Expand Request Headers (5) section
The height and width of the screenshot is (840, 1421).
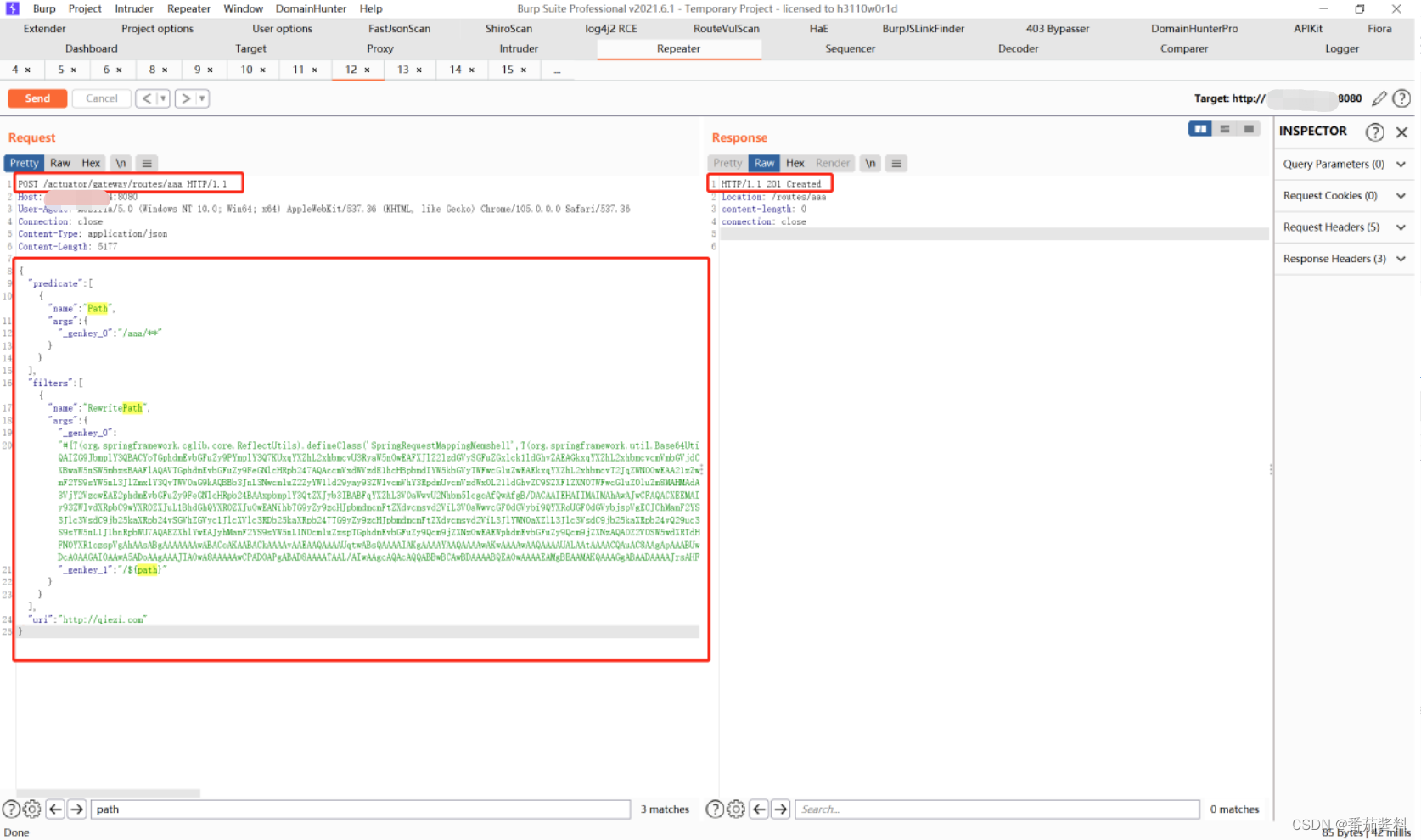1345,227
